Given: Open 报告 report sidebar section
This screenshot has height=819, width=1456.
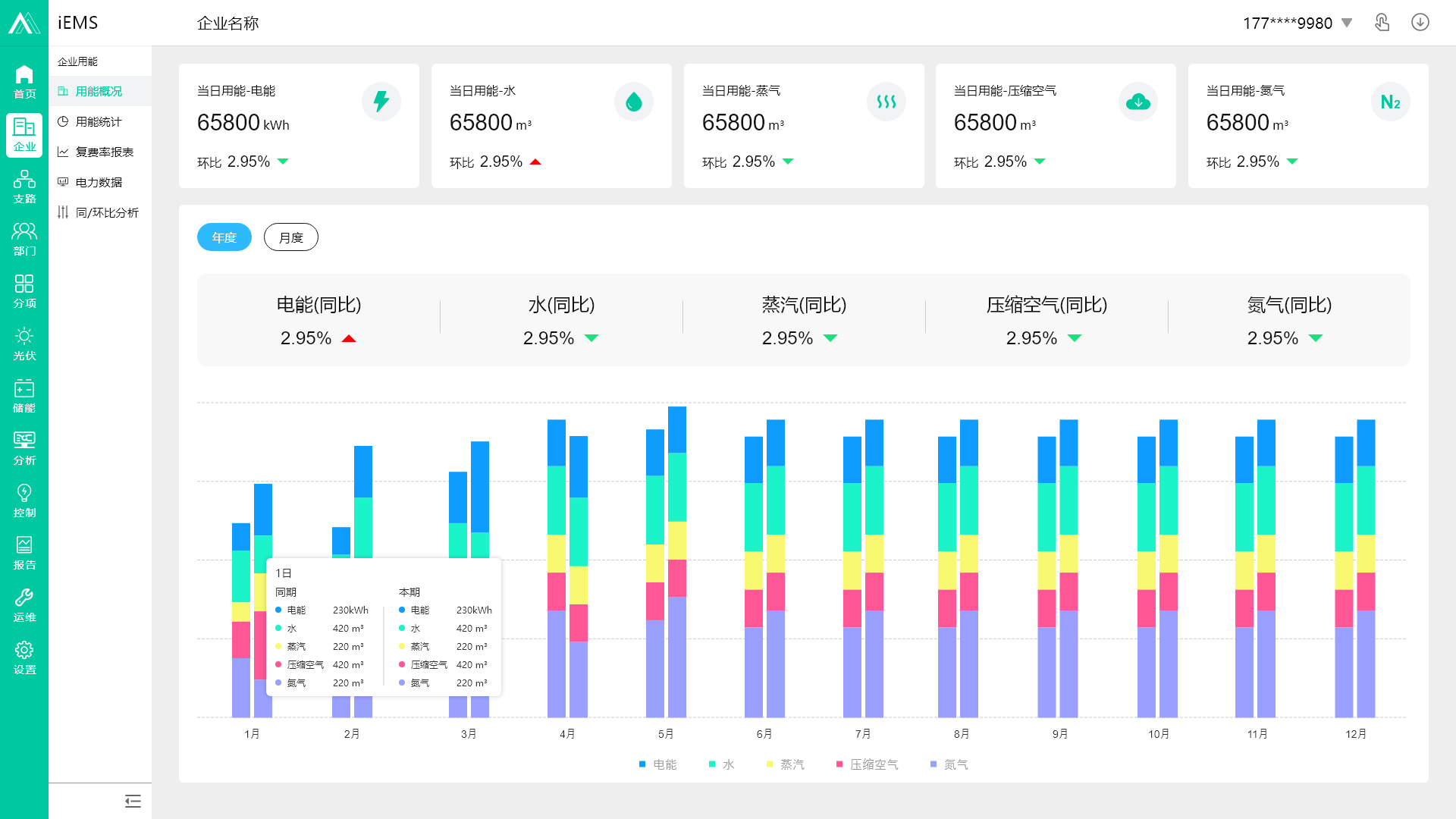Looking at the screenshot, I should pos(24,554).
